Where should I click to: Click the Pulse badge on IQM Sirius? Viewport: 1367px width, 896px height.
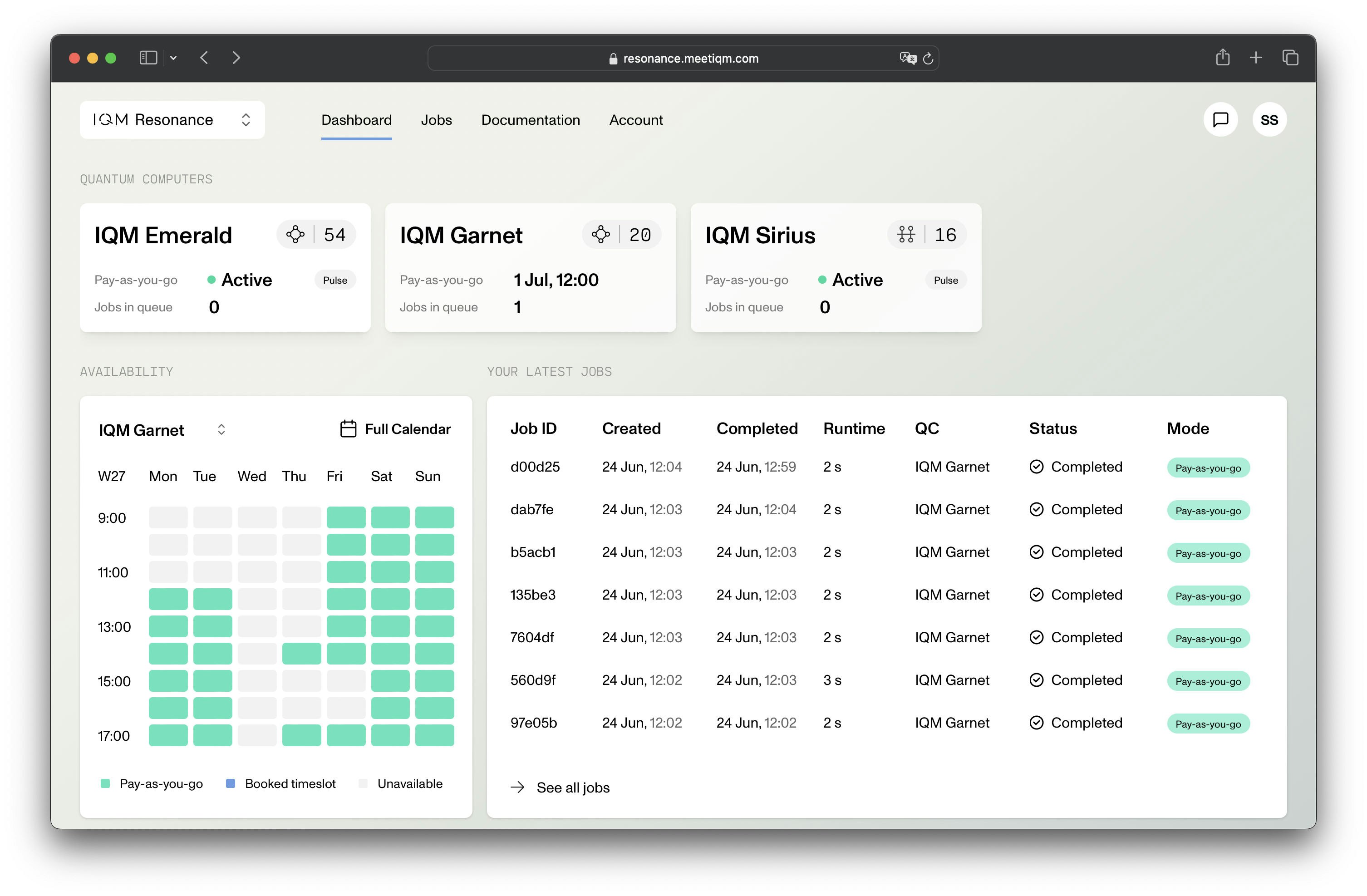946,281
